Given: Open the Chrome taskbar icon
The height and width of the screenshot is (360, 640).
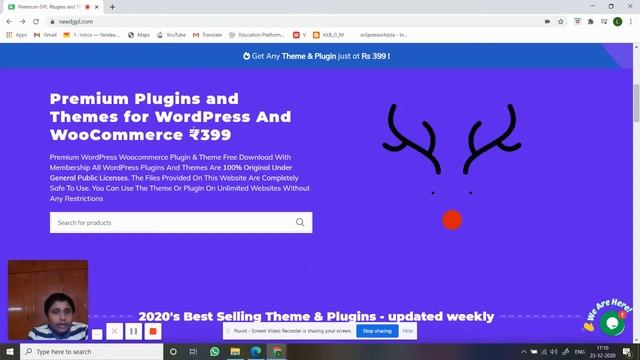Looking at the screenshot, I should (x=277, y=351).
